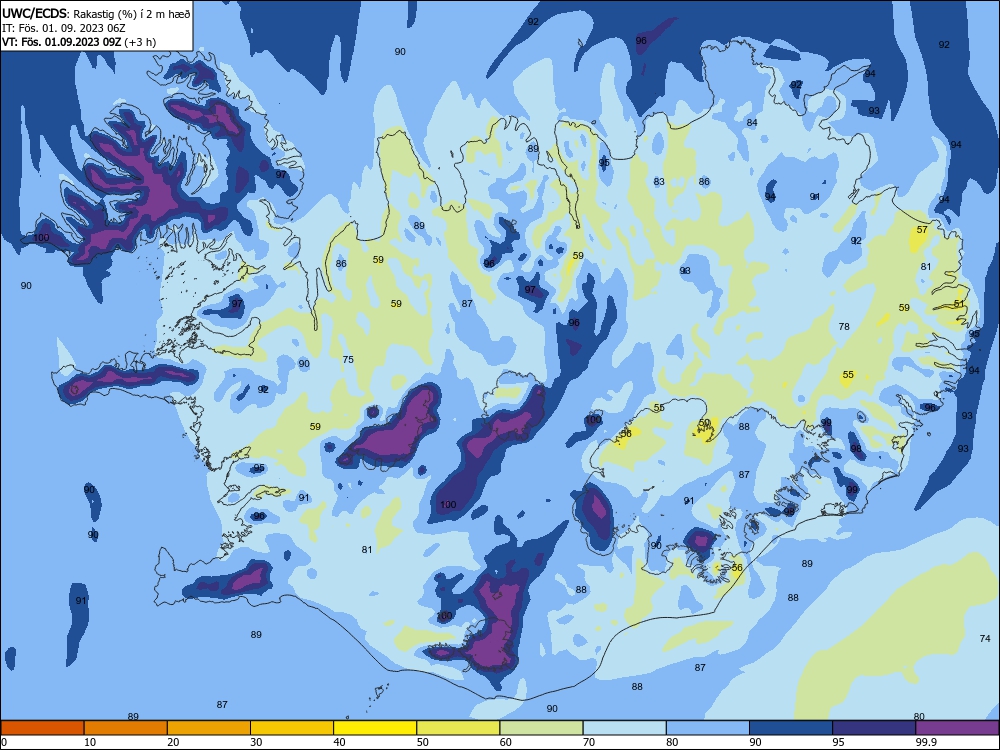Viewport: 1000px width, 750px height.
Task: Choose the 80–90 medium blue legend swatch
Action: click(x=708, y=728)
